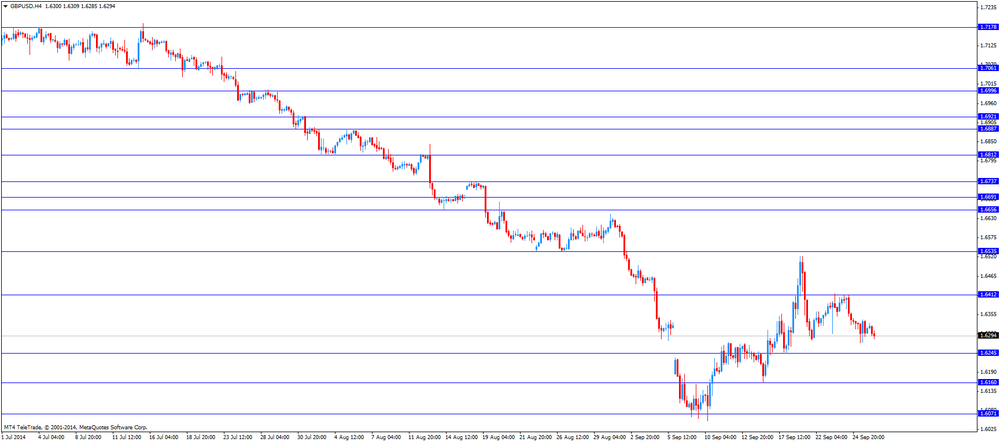Select the 1.6245 blue price level label

coord(987,353)
